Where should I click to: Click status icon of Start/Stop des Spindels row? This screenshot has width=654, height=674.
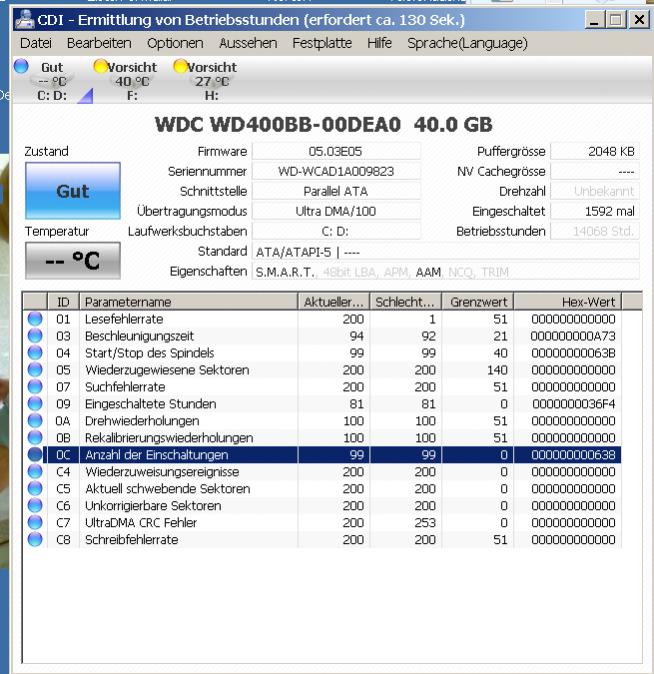tap(35, 353)
